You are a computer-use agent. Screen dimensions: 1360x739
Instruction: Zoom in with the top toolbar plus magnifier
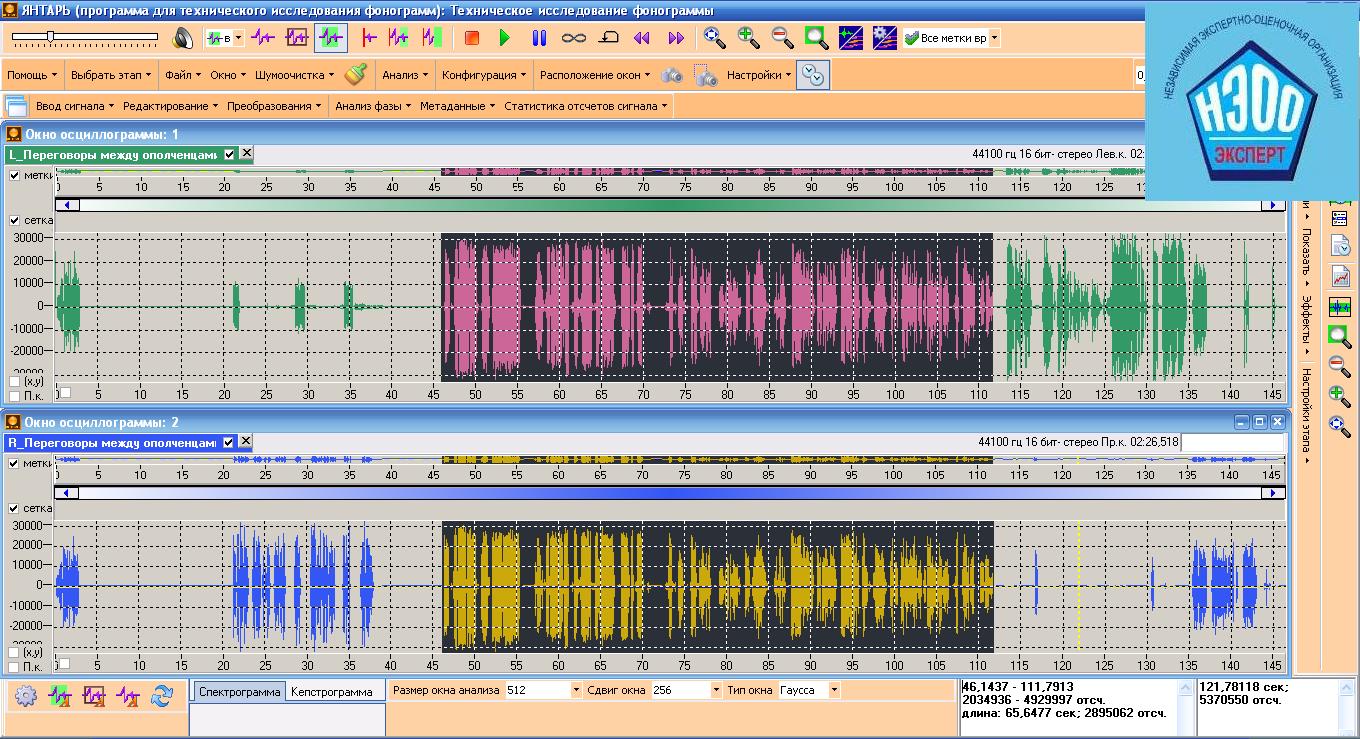point(748,38)
